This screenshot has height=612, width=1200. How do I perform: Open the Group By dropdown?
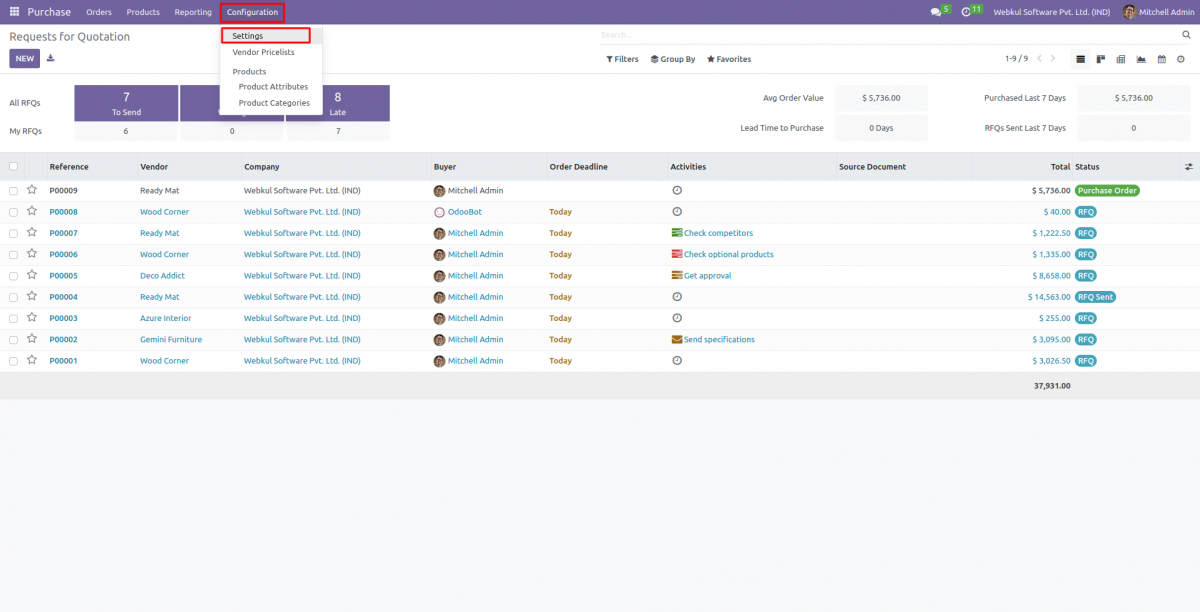click(x=672, y=59)
